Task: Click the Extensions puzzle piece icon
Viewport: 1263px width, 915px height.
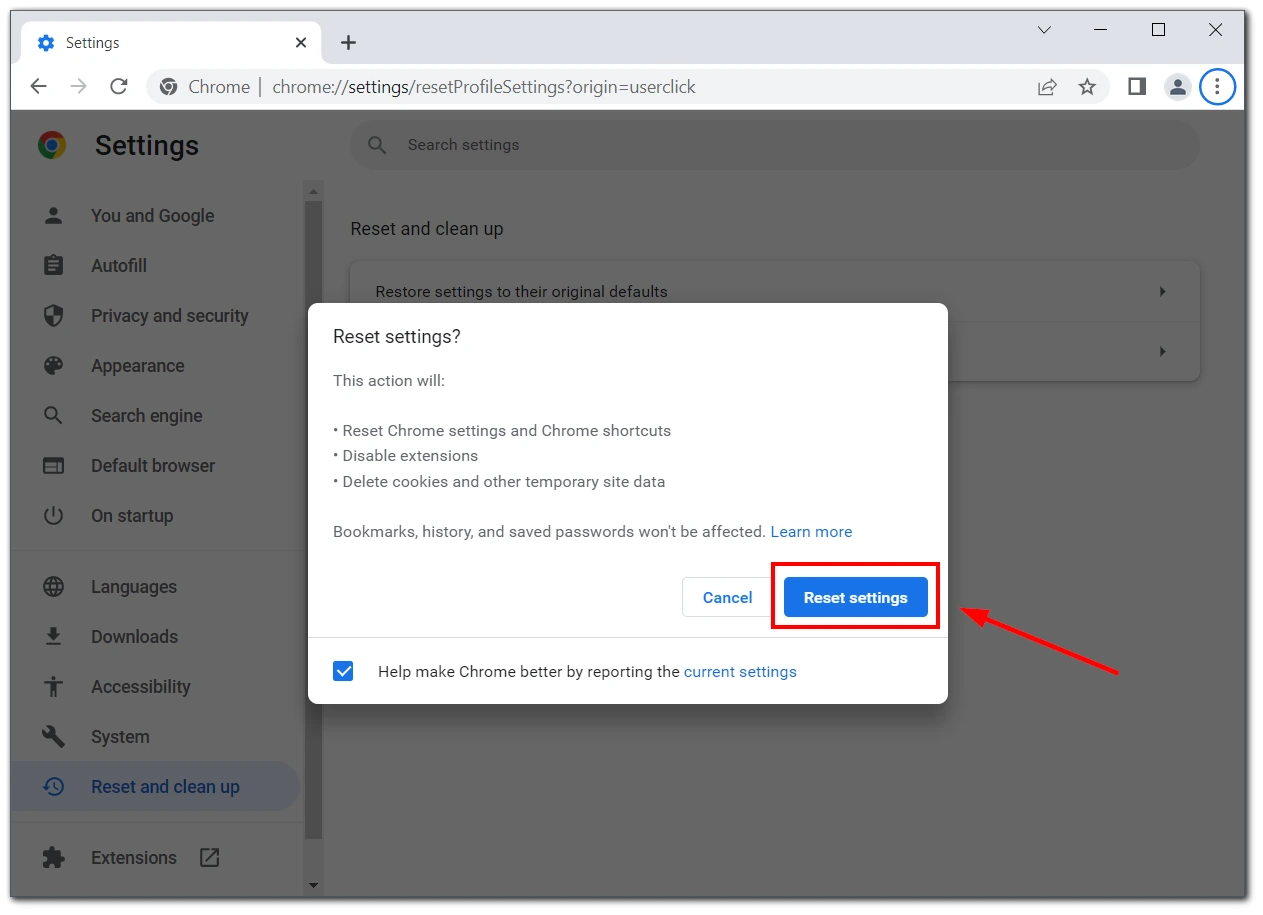Action: pyautogui.click(x=54, y=858)
